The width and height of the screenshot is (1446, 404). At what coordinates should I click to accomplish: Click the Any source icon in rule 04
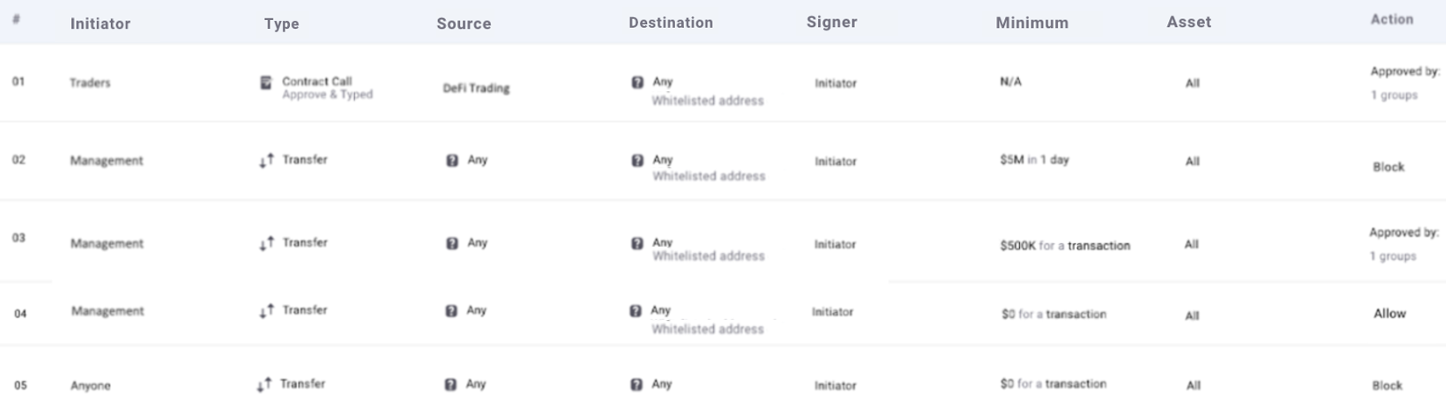pyautogui.click(x=451, y=311)
